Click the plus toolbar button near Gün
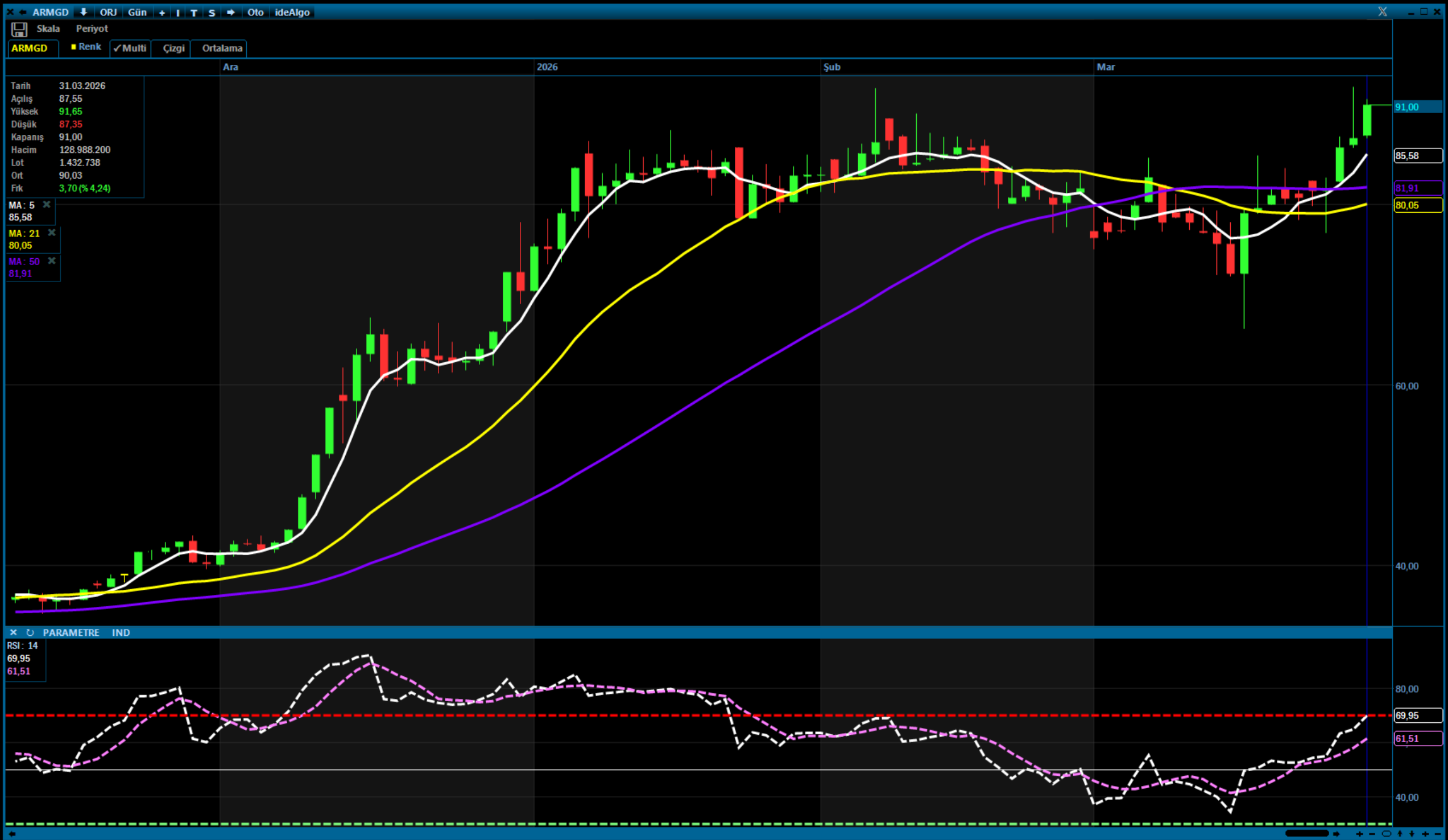This screenshot has height=840, width=1448. [x=162, y=13]
